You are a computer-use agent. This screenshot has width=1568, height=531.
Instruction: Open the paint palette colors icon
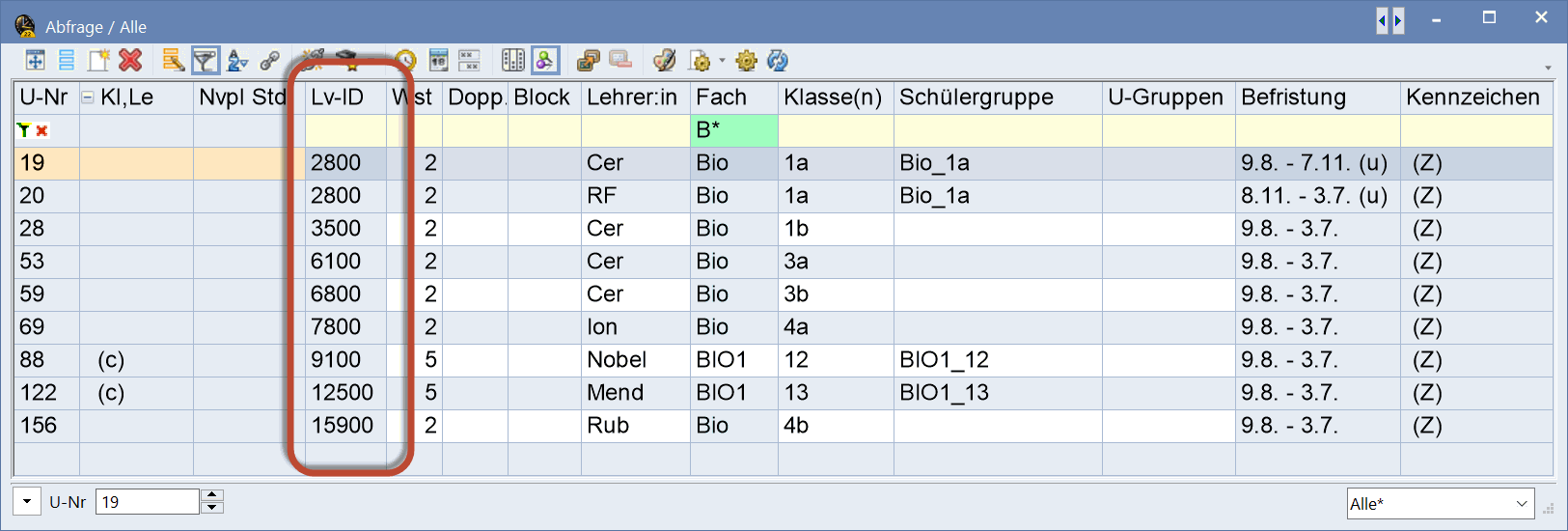click(x=664, y=61)
